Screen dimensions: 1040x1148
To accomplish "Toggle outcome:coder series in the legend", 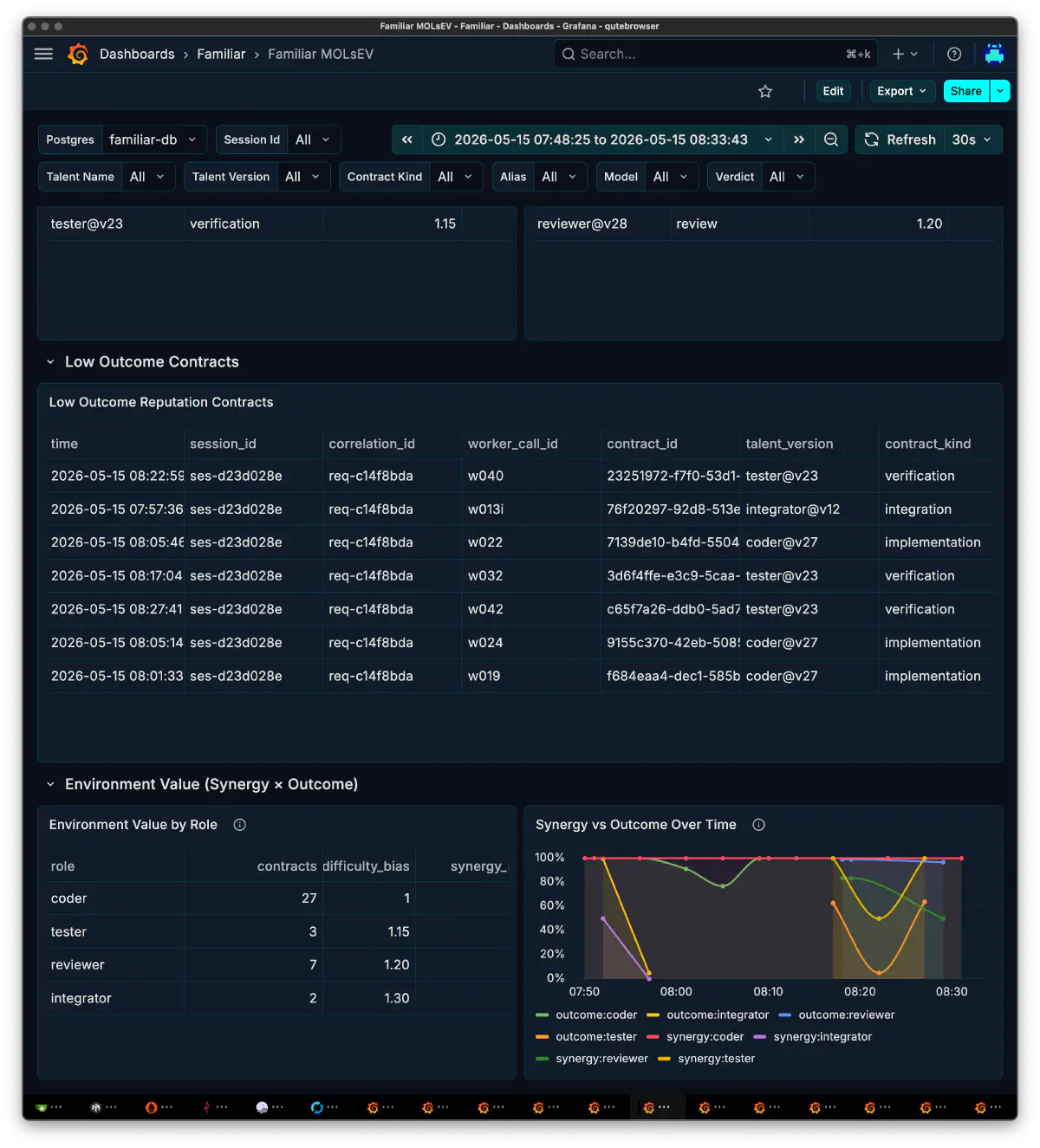I will (x=596, y=1015).
